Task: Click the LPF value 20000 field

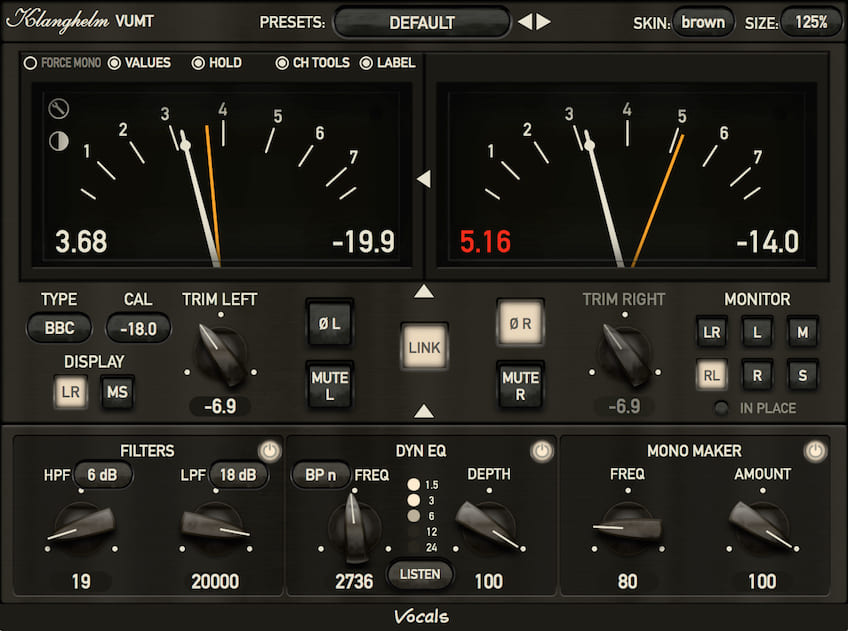Action: click(x=215, y=581)
